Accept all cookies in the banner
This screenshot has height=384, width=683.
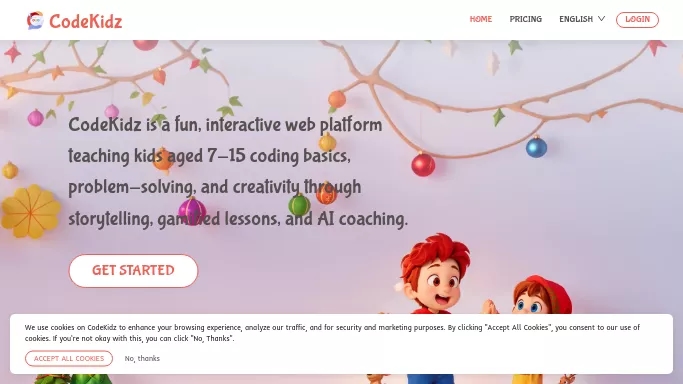(x=69, y=358)
